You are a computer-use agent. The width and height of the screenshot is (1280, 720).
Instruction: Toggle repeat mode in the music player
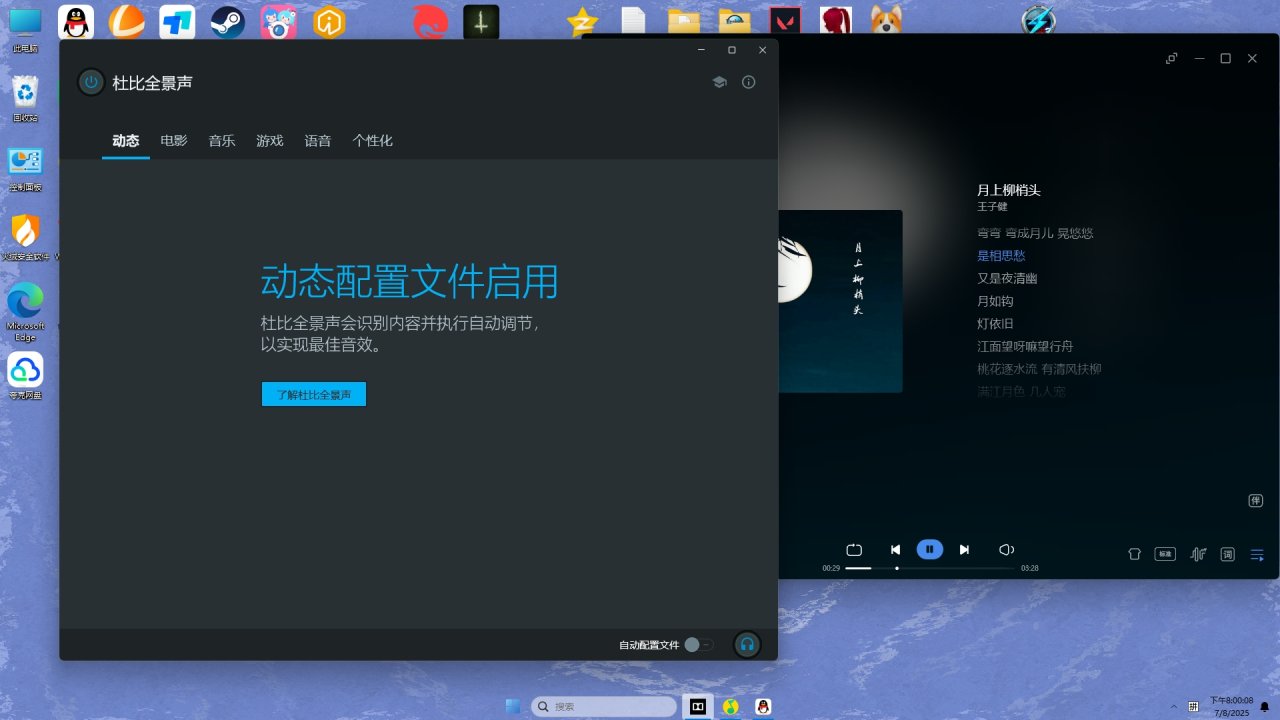pos(854,550)
